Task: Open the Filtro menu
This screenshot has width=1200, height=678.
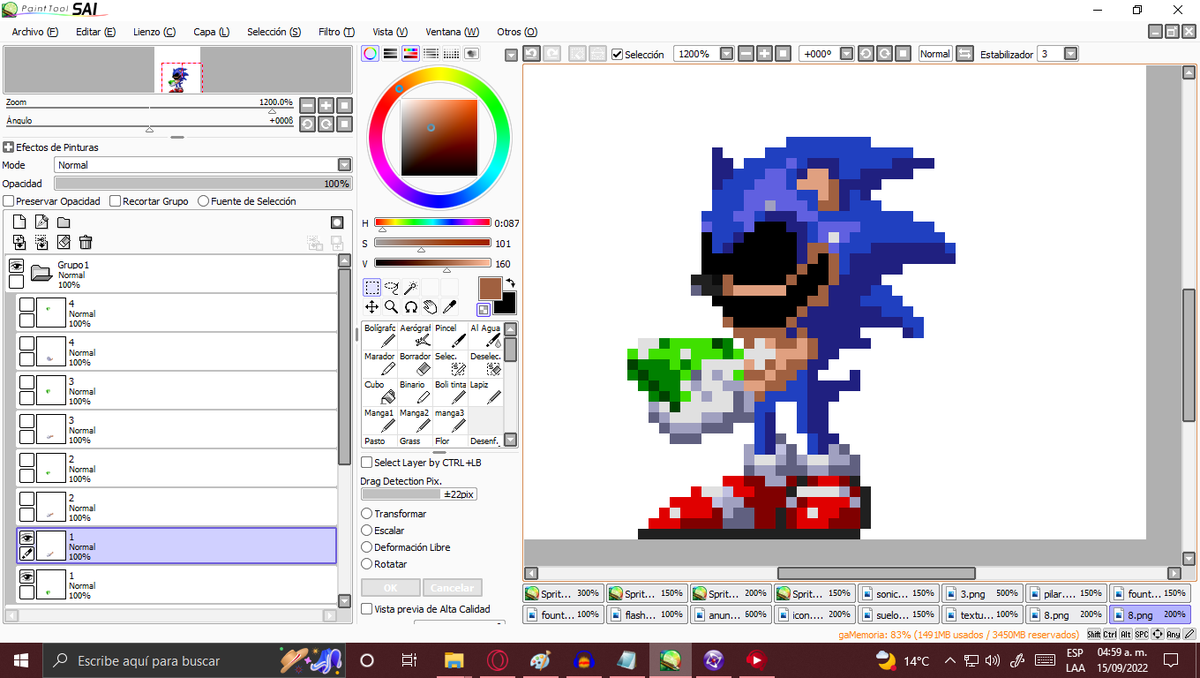Action: (336, 32)
